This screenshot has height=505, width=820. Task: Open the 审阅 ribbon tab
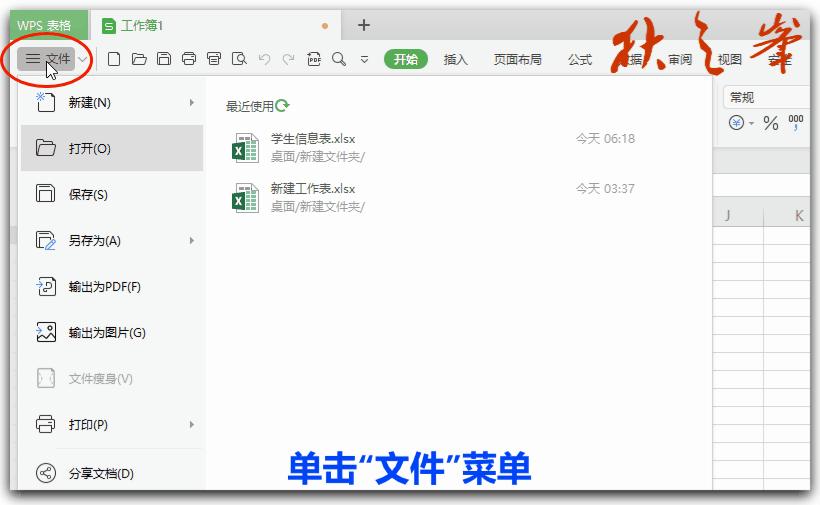pyautogui.click(x=680, y=60)
